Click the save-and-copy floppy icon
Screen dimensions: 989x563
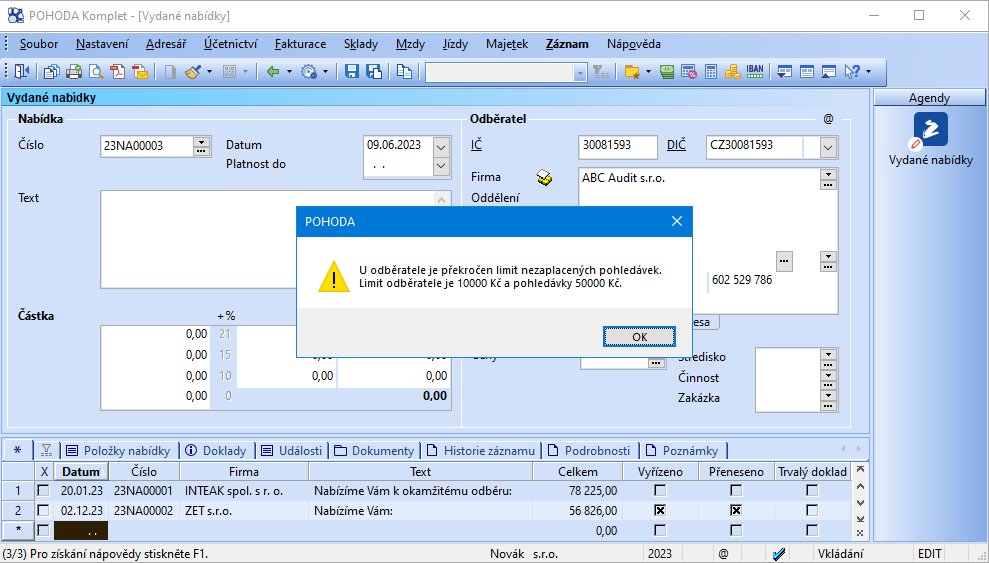(x=374, y=72)
